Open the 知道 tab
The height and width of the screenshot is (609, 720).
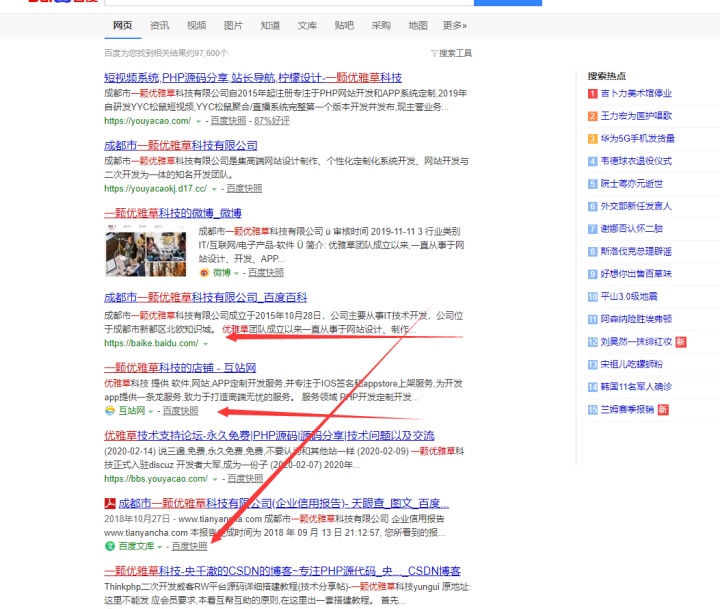point(270,26)
